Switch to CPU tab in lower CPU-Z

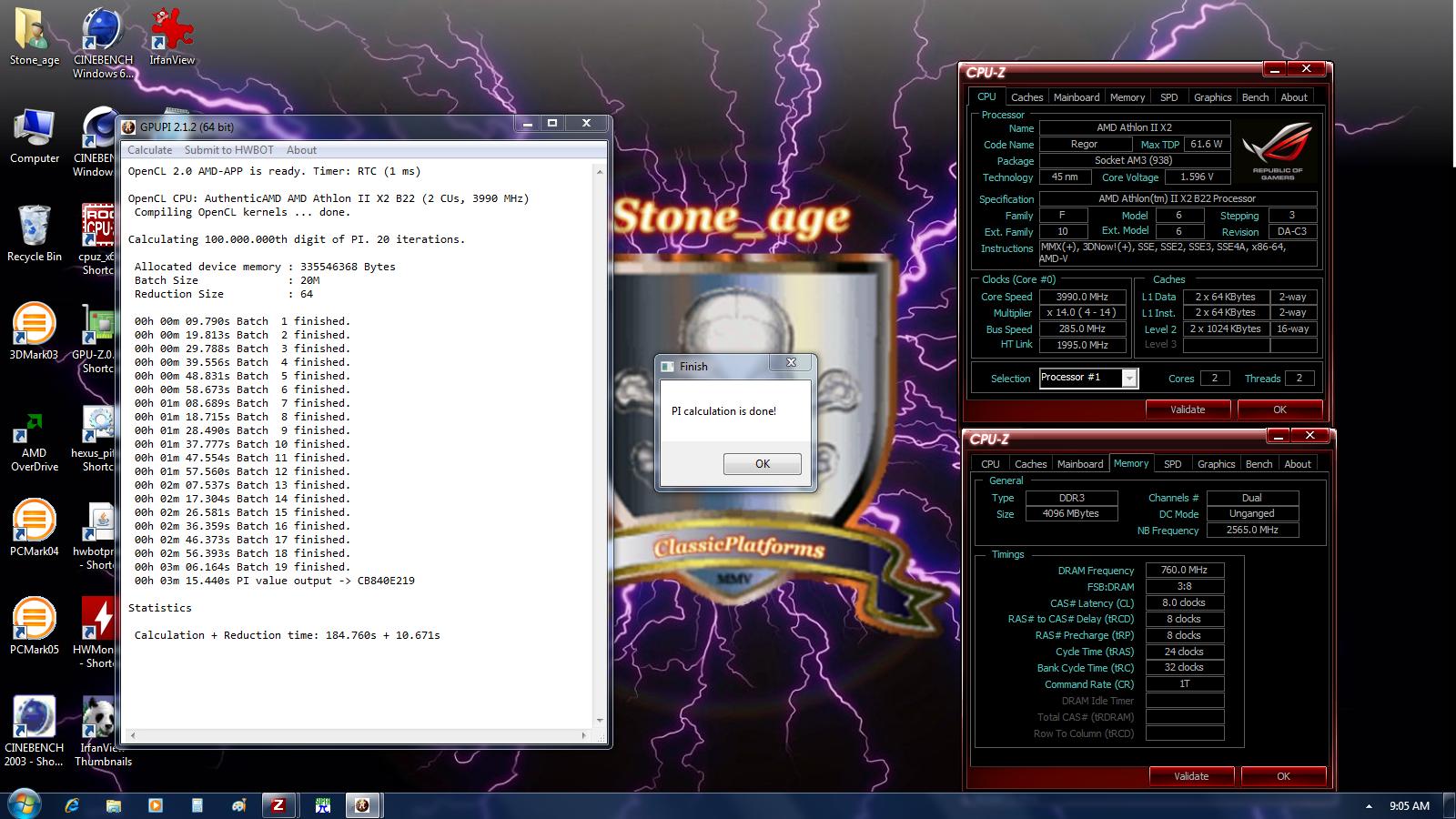[x=990, y=464]
